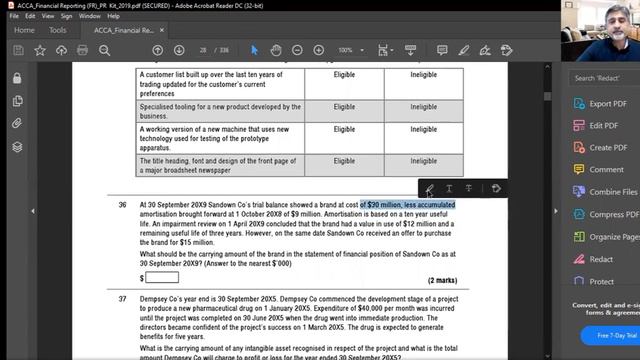Viewport: 640px width, 360px height.
Task: Open the Sign menu
Action: point(66,16)
